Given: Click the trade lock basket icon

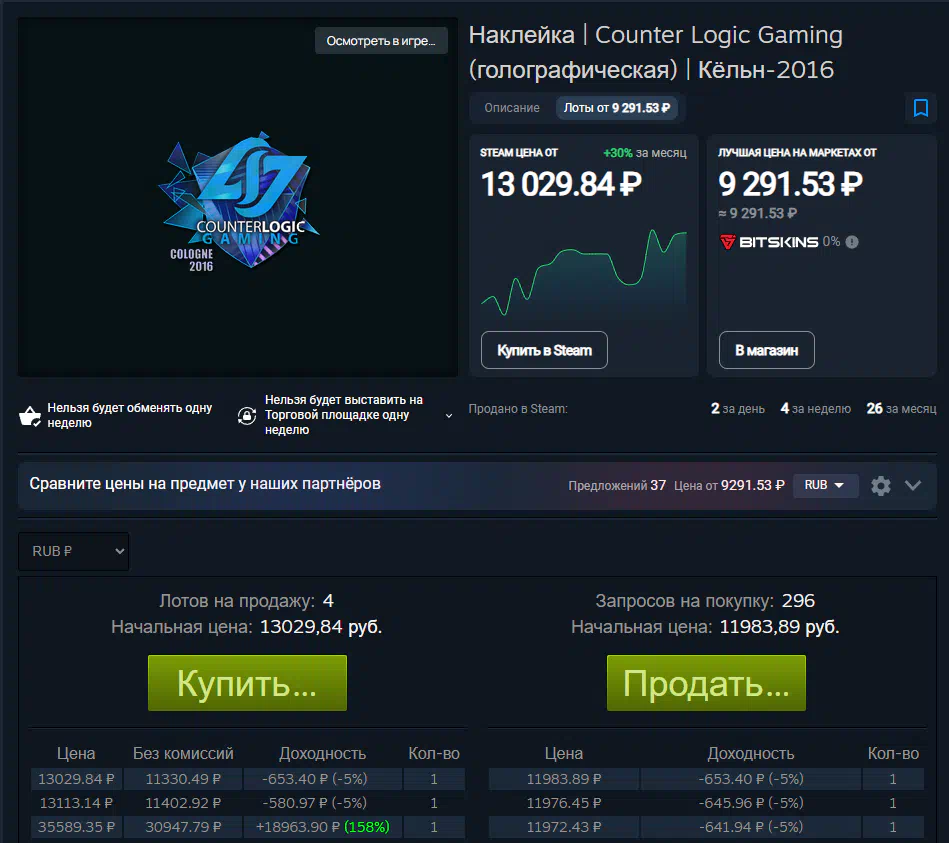Looking at the screenshot, I should point(30,416).
